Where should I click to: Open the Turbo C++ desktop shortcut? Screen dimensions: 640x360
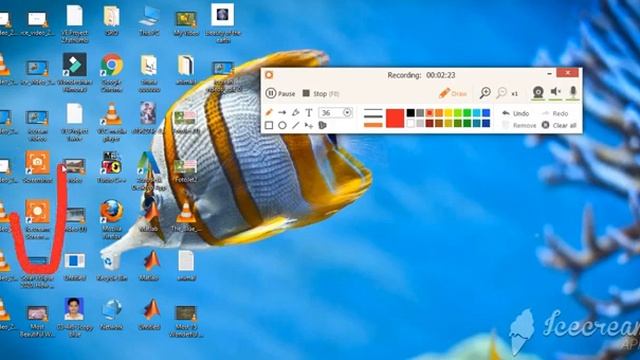click(x=111, y=167)
